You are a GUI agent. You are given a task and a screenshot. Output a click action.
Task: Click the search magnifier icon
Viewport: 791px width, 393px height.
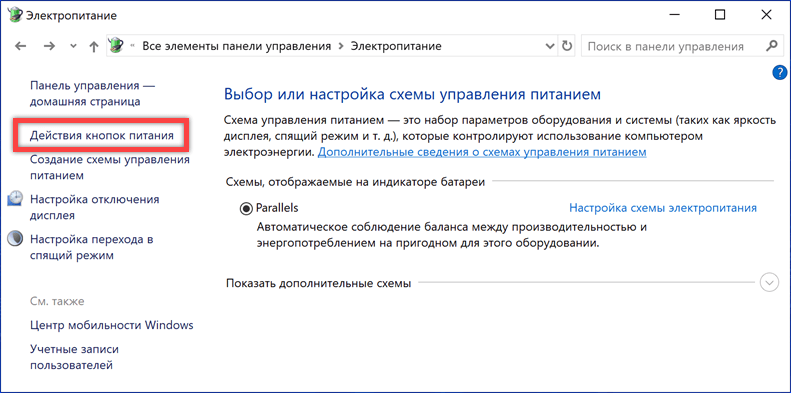coord(771,46)
